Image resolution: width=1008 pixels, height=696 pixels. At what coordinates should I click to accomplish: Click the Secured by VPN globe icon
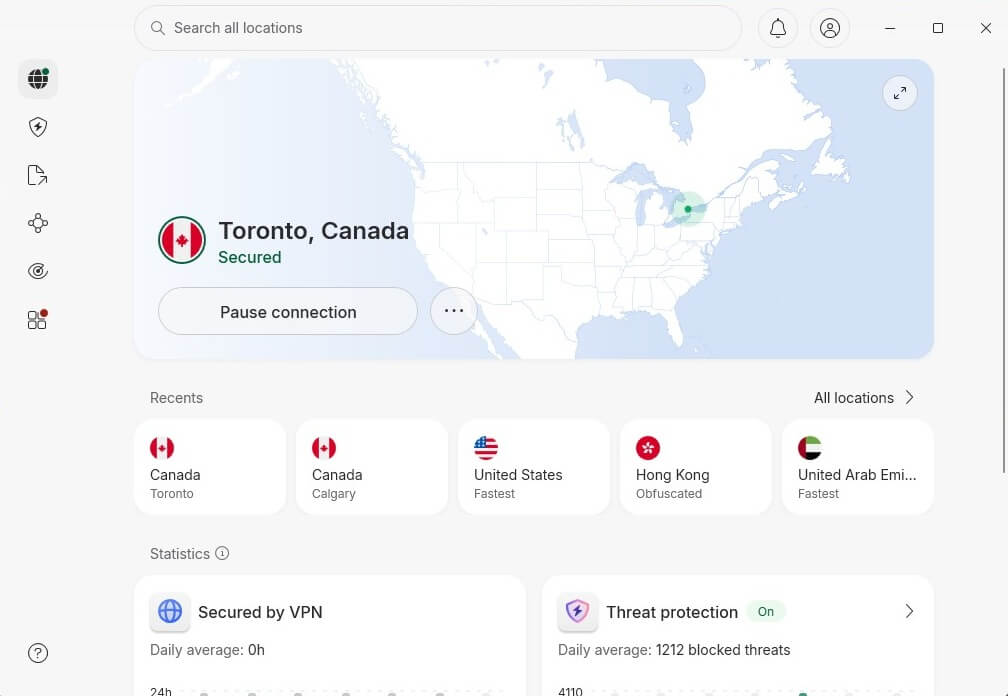170,611
